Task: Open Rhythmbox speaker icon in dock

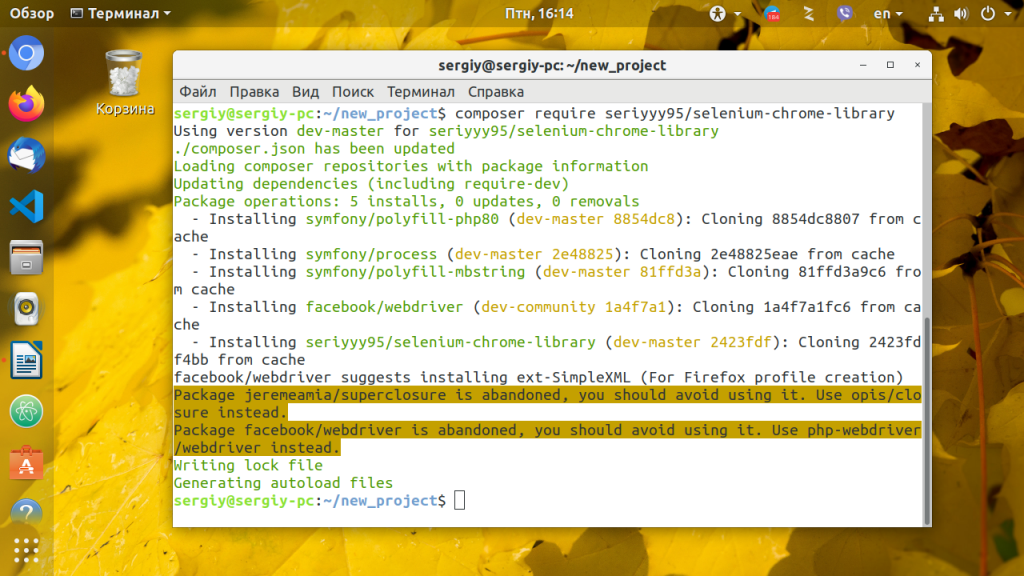Action: [26, 309]
